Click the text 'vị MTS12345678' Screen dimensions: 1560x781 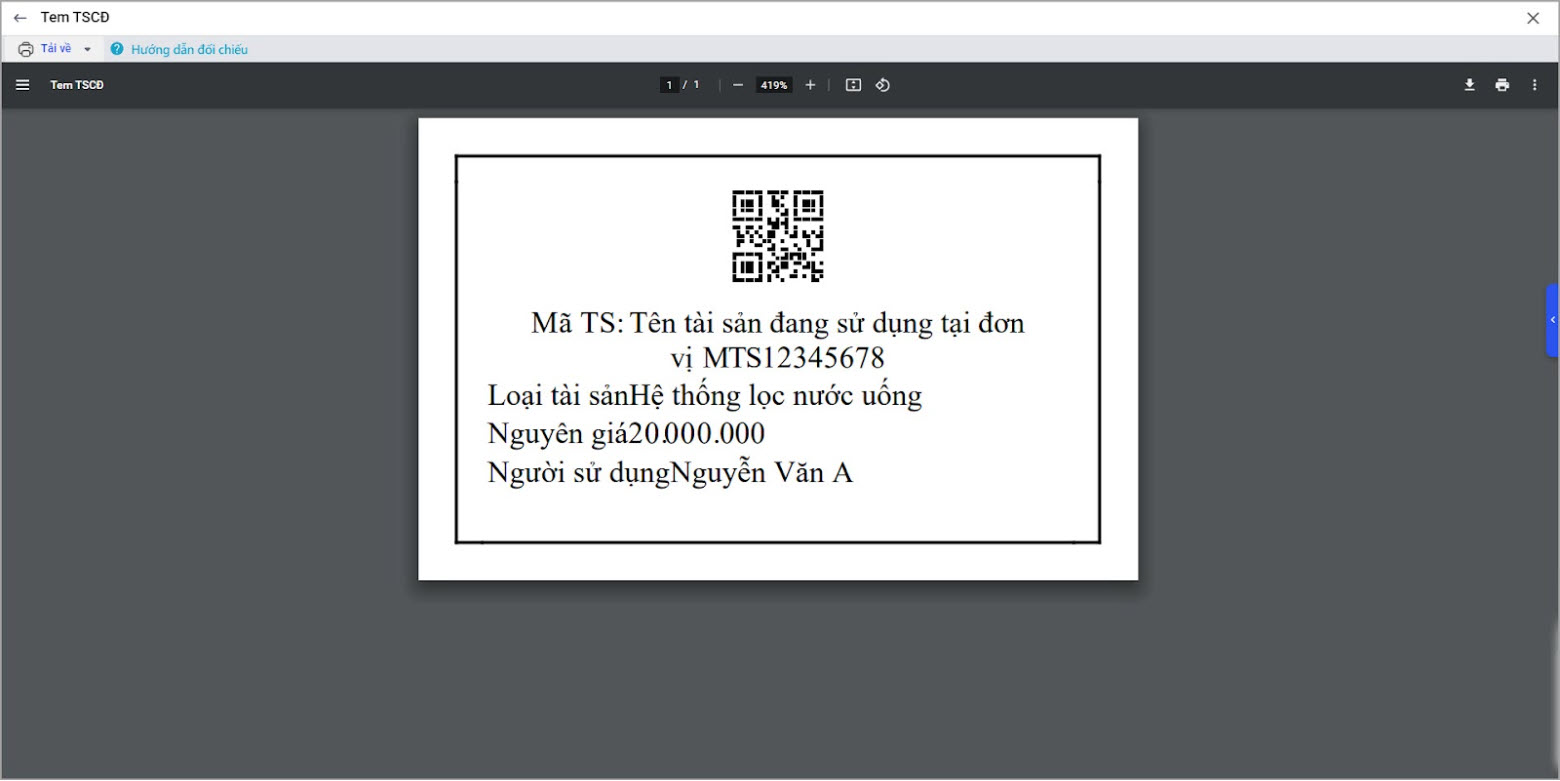tap(778, 357)
